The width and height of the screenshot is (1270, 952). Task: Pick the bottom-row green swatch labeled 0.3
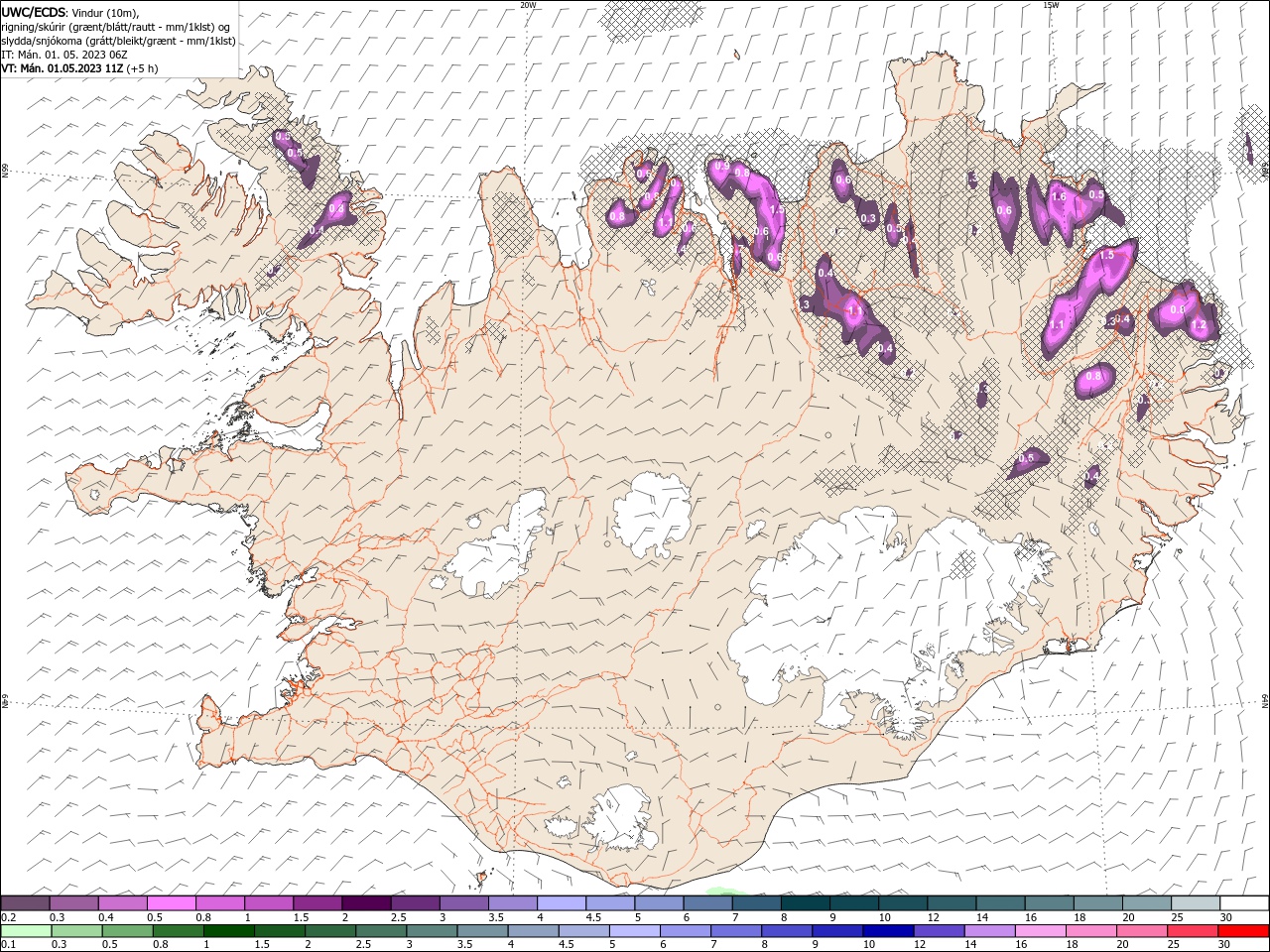[x=77, y=931]
